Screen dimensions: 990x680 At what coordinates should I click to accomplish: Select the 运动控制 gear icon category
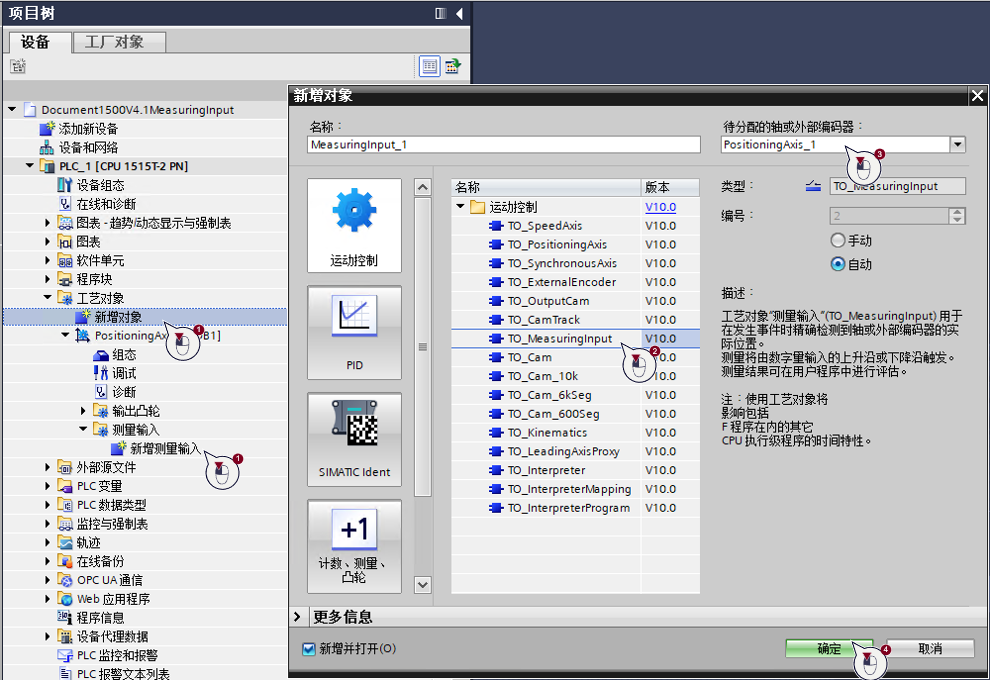pos(354,225)
